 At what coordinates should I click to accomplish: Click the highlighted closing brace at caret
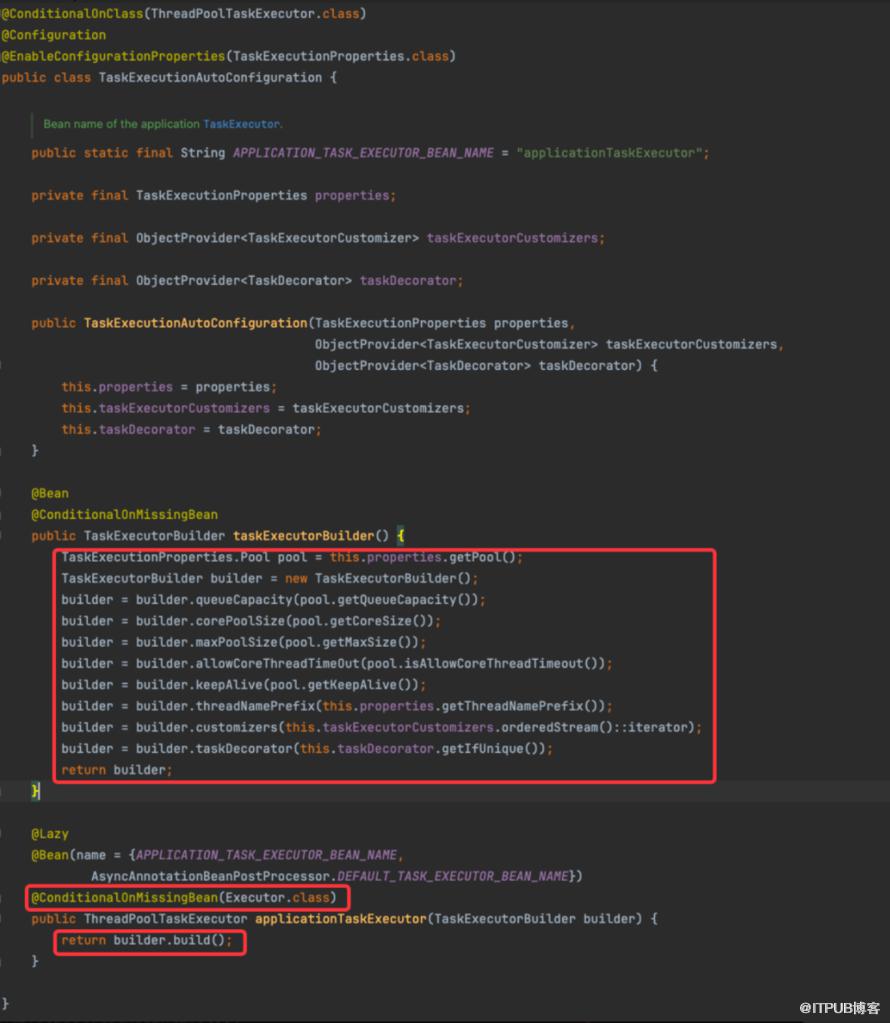click(x=35, y=791)
